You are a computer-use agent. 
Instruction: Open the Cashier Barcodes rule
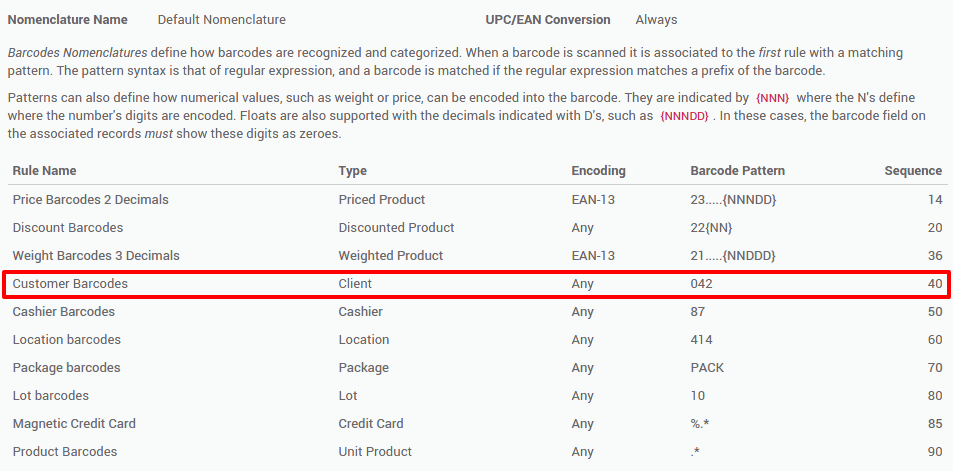(x=477, y=311)
